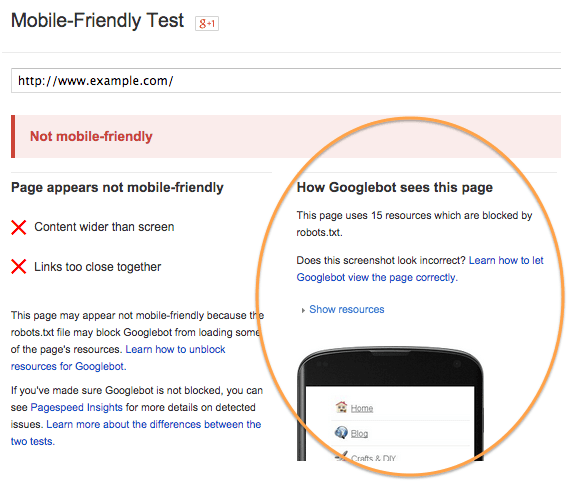Click the Show resources link text
This screenshot has height=481, width=579.
point(346,309)
